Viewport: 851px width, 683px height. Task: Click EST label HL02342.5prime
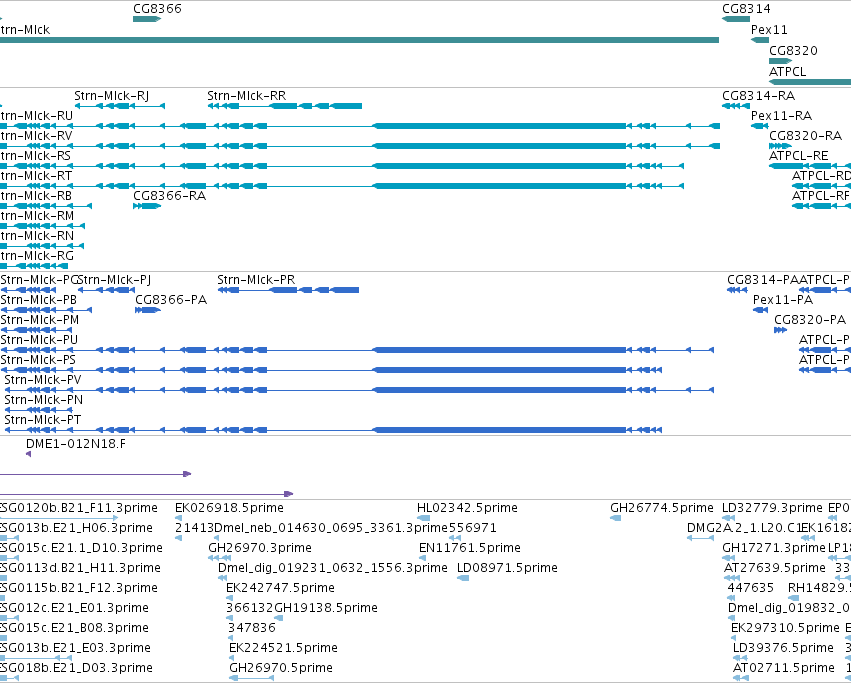[467, 508]
